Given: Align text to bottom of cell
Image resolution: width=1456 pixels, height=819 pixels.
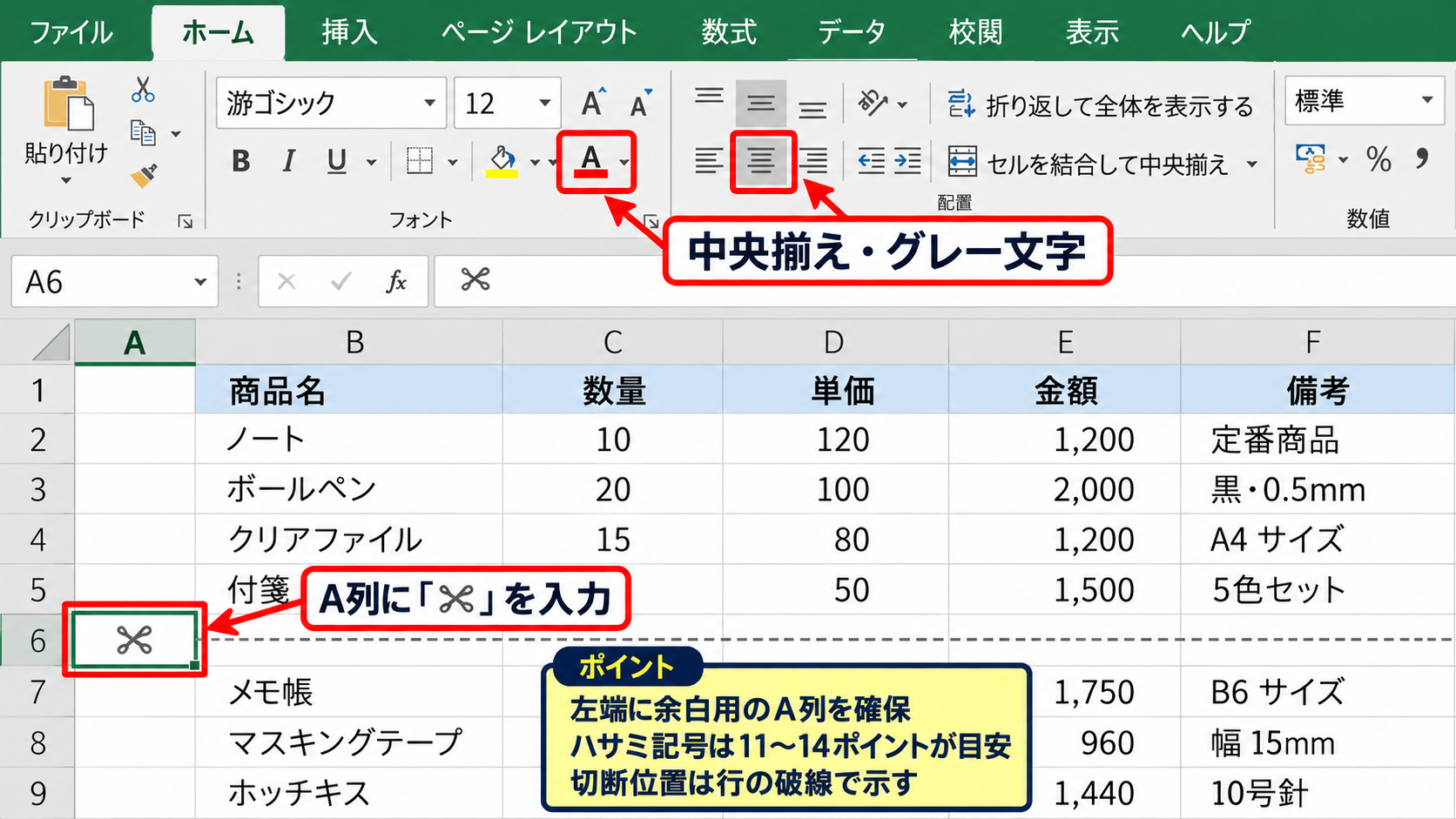Looking at the screenshot, I should click(x=812, y=109).
